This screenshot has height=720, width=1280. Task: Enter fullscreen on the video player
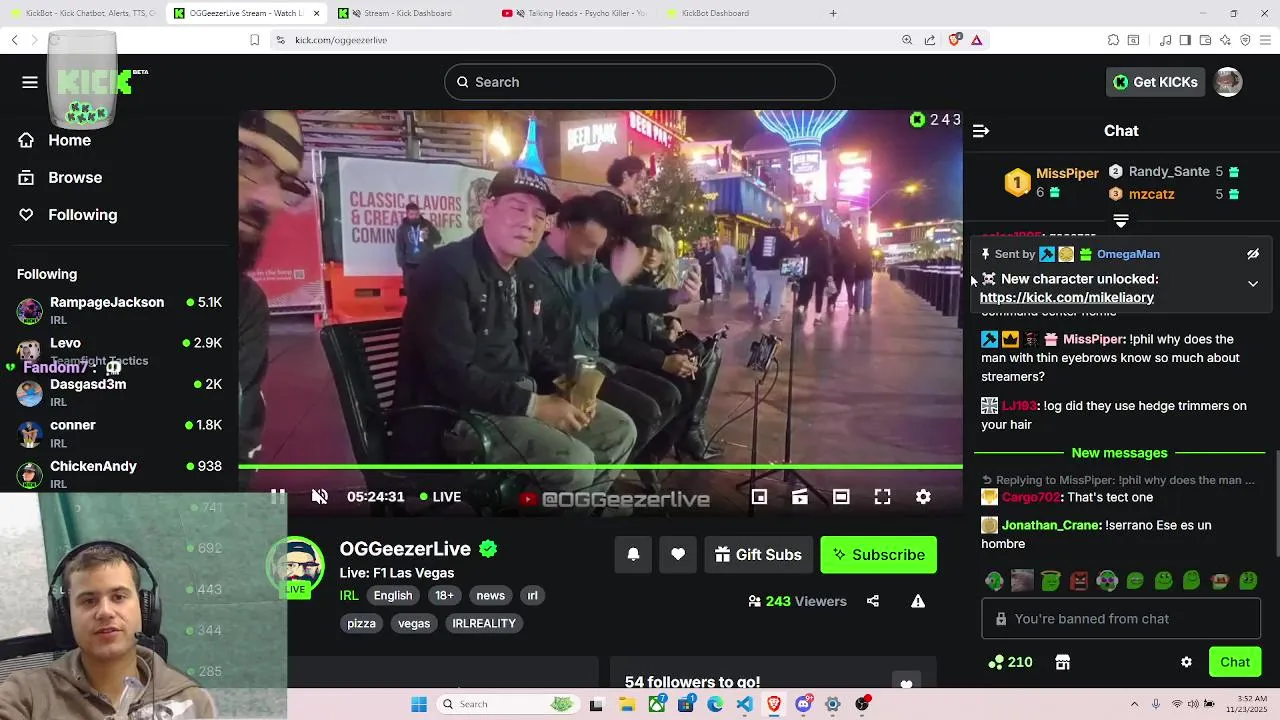click(882, 496)
